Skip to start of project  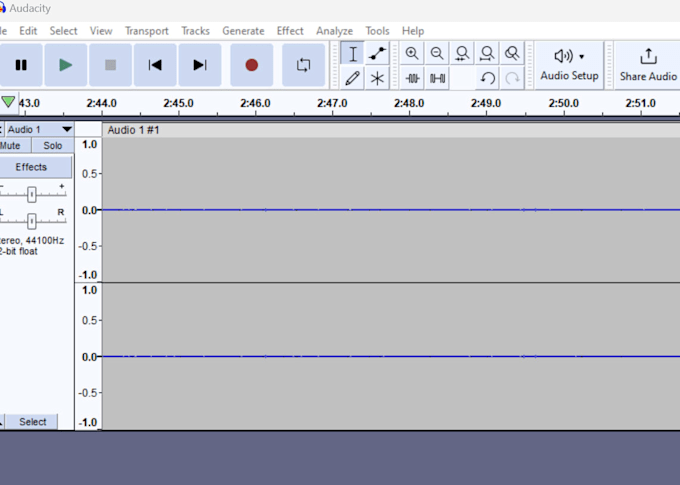[155, 65]
